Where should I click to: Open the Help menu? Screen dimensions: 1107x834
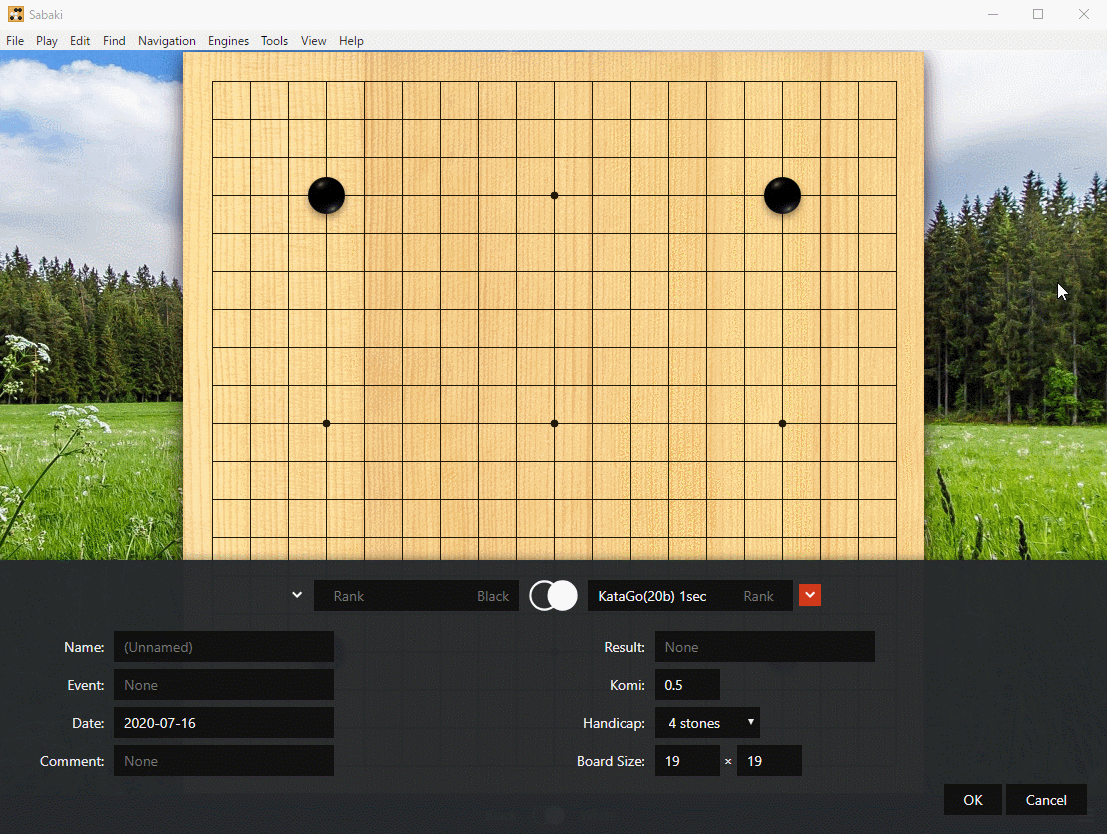point(351,41)
